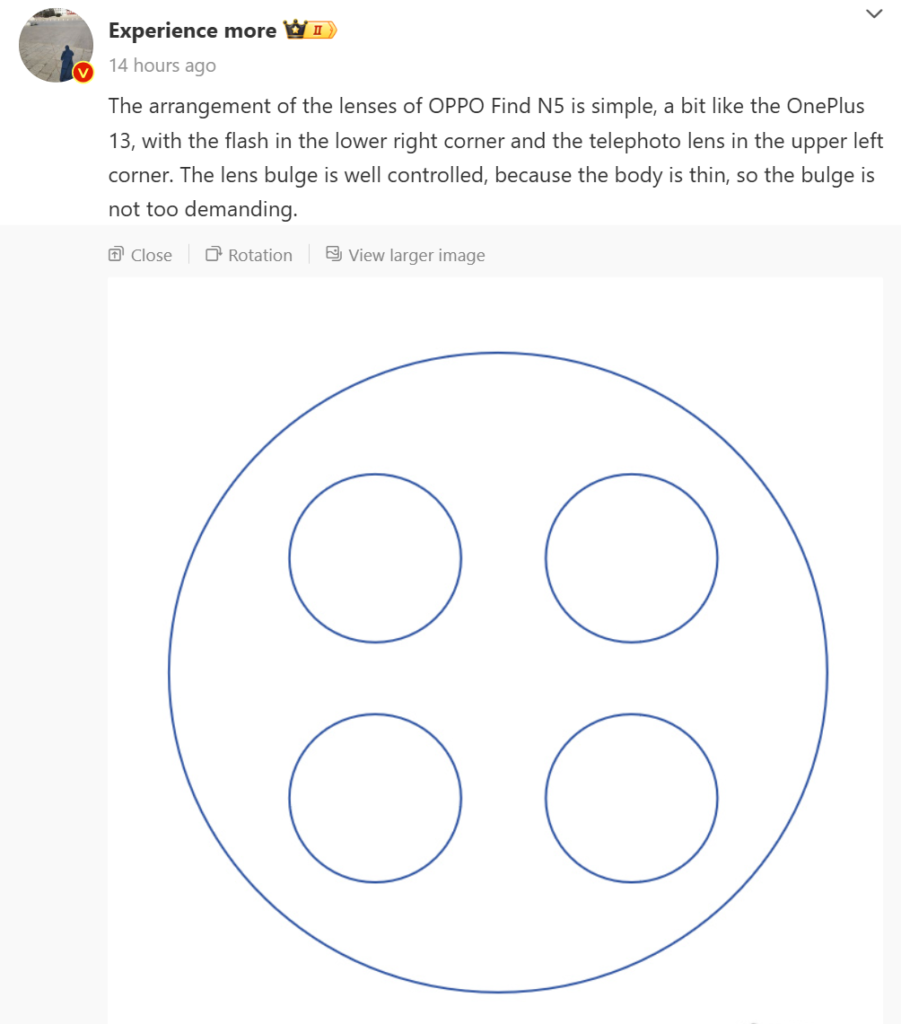The height and width of the screenshot is (1024, 901).
Task: Click the center of the camera diagram
Action: coord(498,672)
